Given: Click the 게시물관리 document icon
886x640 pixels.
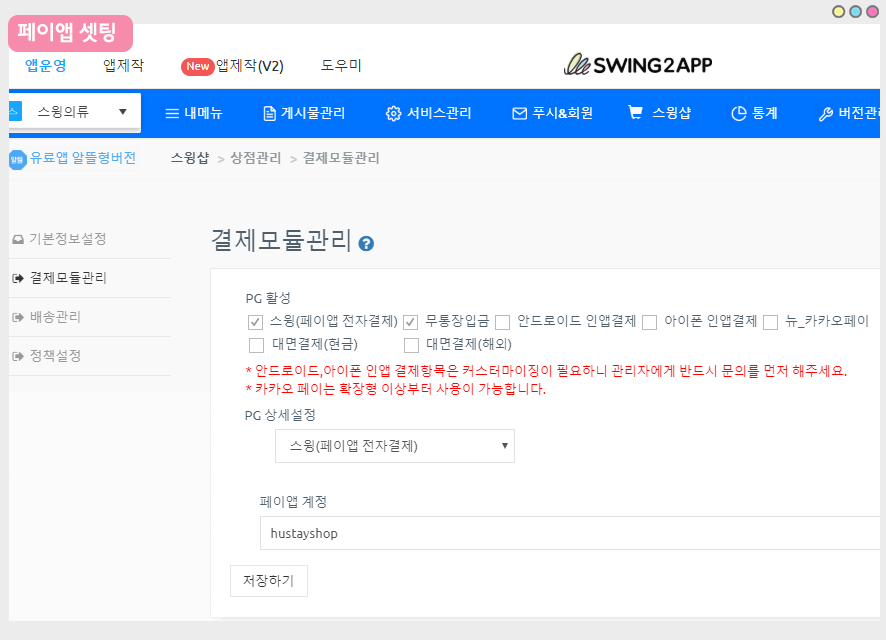Looking at the screenshot, I should click(x=269, y=114).
